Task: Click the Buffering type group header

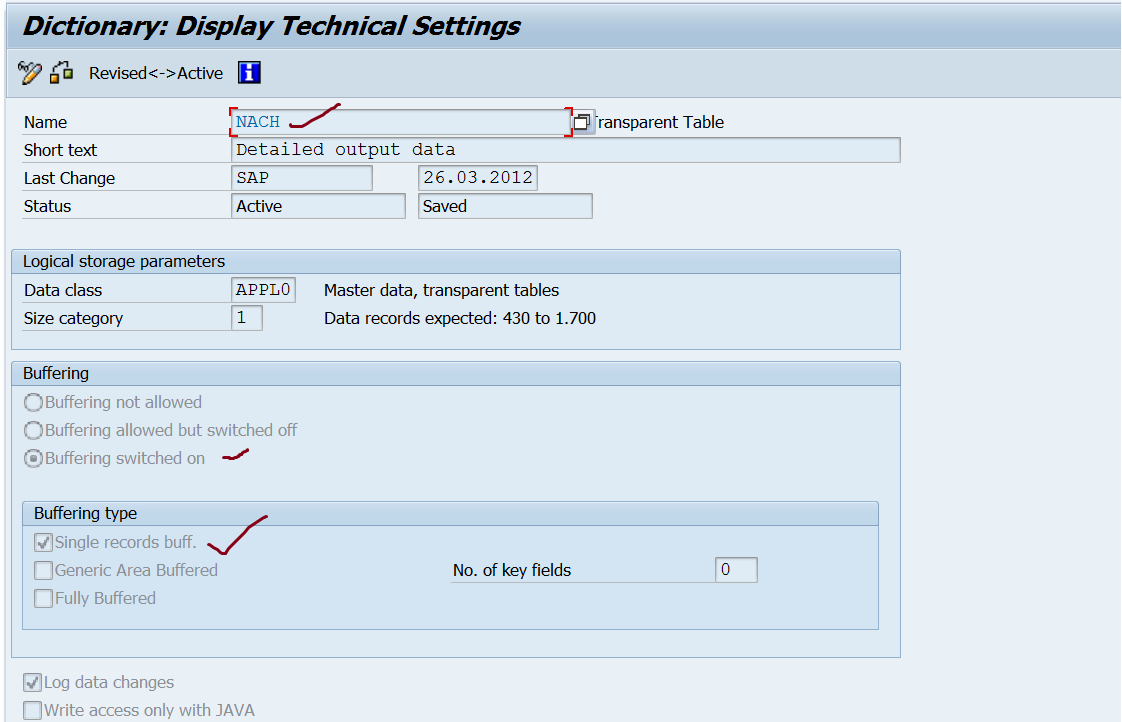Action: point(450,513)
